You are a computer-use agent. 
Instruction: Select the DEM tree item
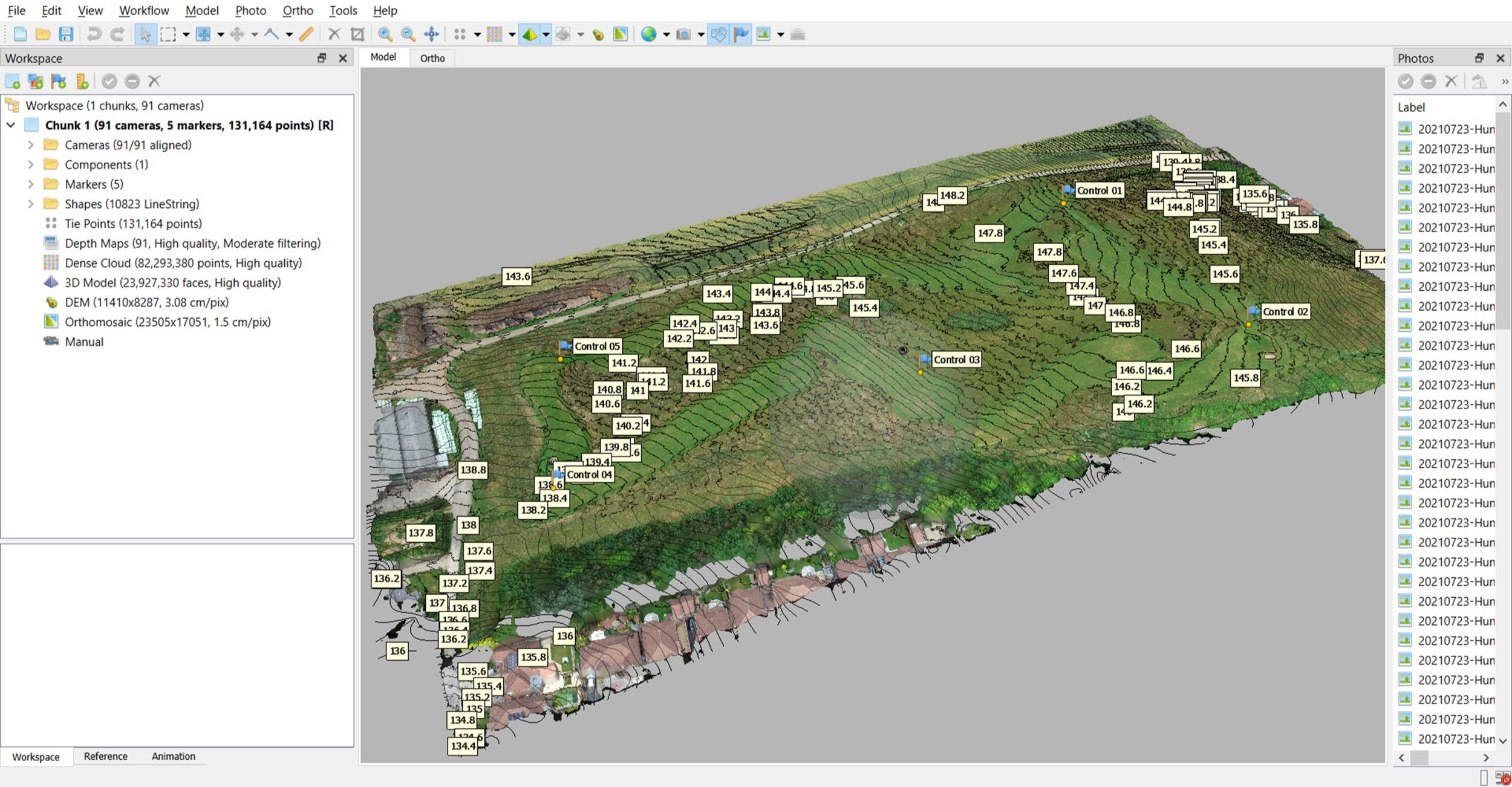[146, 302]
